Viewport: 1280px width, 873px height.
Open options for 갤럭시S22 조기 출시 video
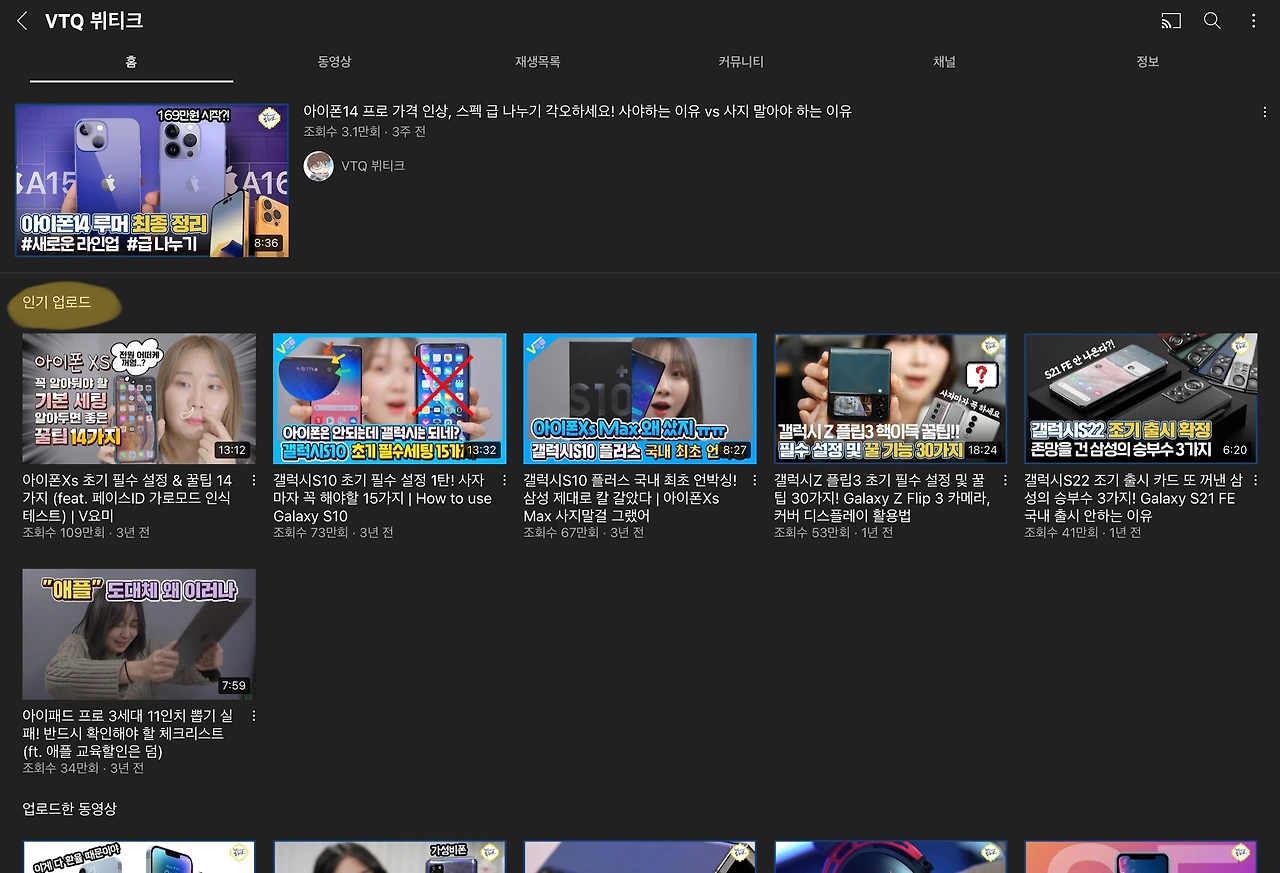(x=1256, y=480)
